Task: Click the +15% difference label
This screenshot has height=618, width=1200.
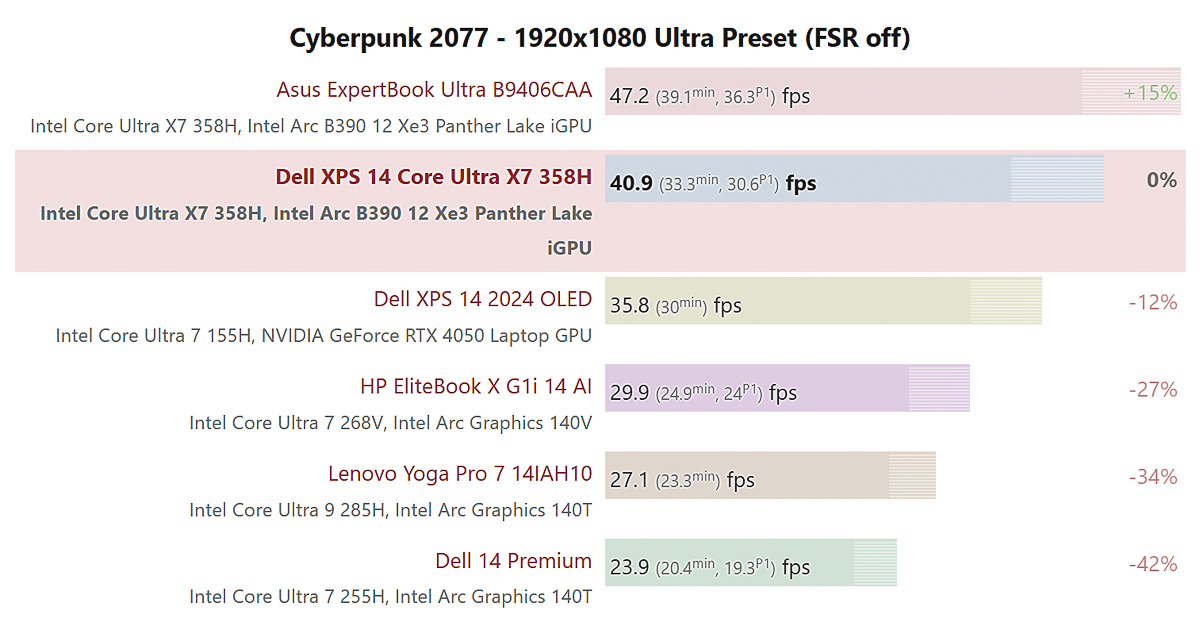Action: (1150, 93)
